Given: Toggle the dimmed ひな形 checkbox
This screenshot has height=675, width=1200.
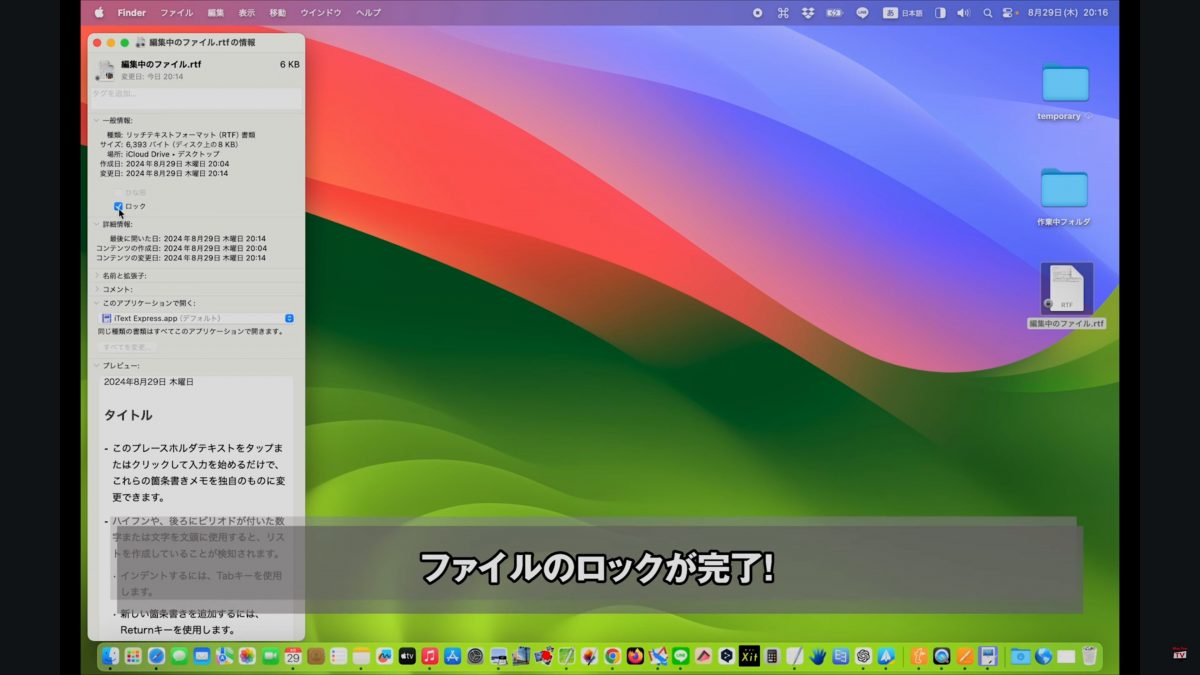Looking at the screenshot, I should coord(118,192).
